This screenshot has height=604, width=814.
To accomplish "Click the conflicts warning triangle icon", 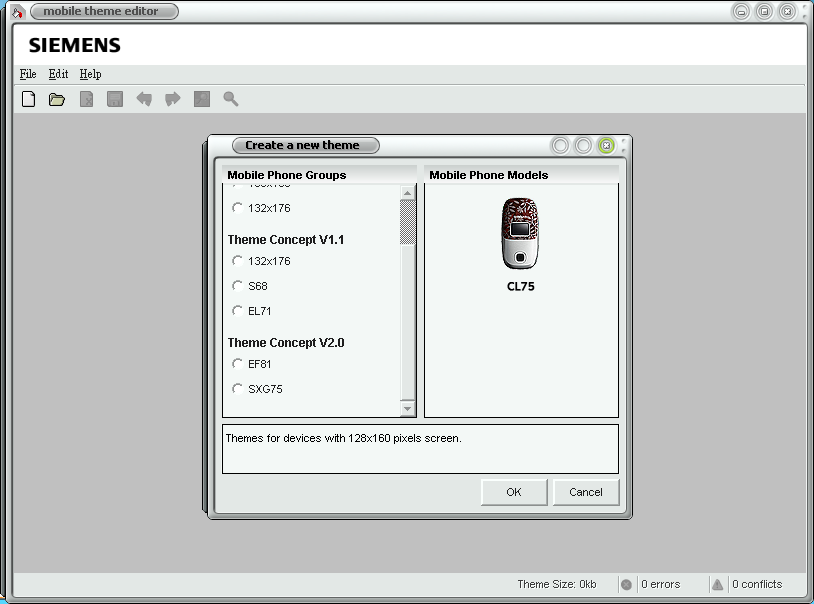I will [717, 585].
